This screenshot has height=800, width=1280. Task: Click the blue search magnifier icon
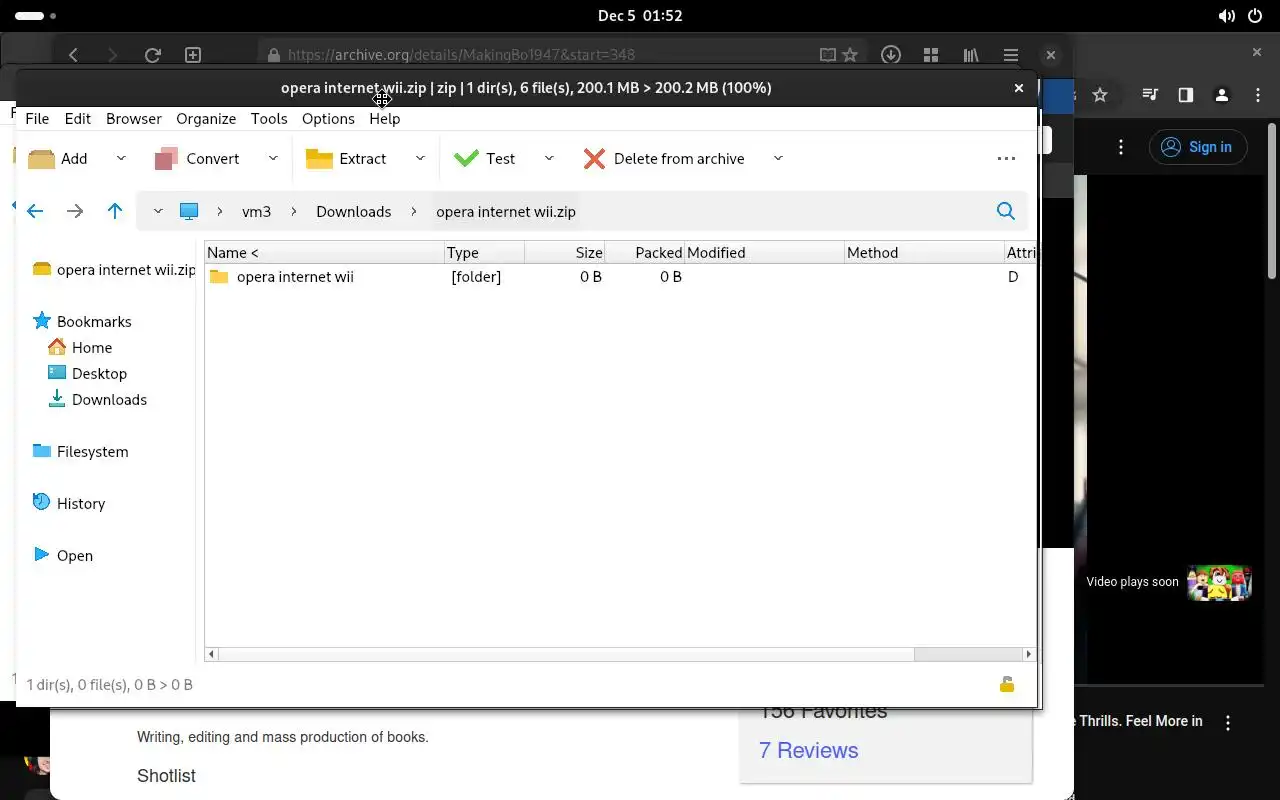coord(1006,211)
